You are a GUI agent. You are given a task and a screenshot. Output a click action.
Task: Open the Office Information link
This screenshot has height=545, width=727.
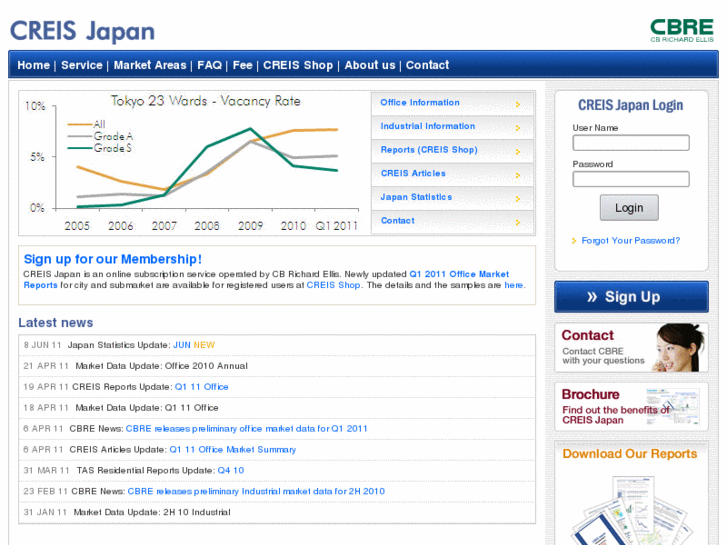420,103
